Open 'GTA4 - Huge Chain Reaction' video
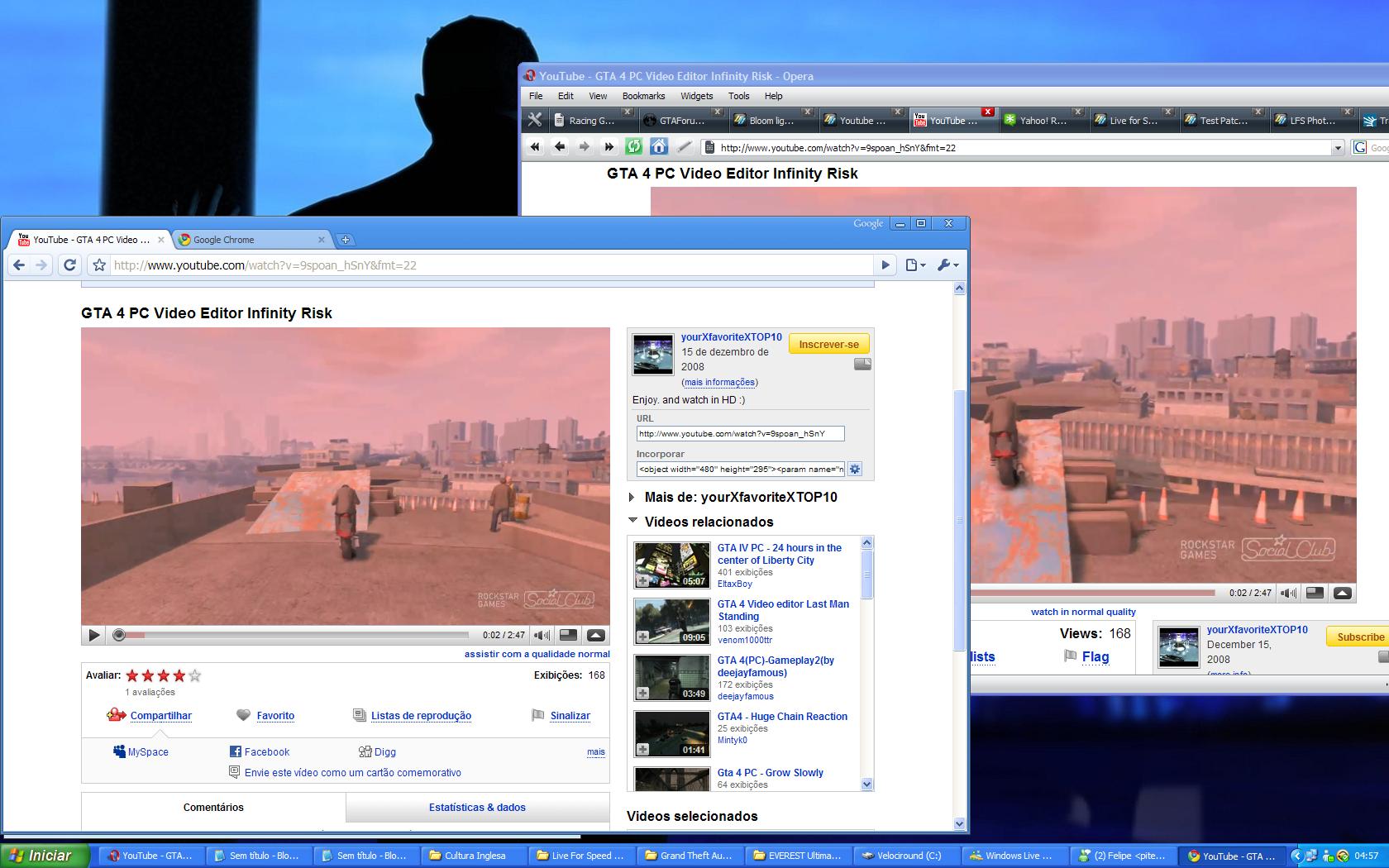Image resolution: width=1389 pixels, height=868 pixels. (x=782, y=717)
